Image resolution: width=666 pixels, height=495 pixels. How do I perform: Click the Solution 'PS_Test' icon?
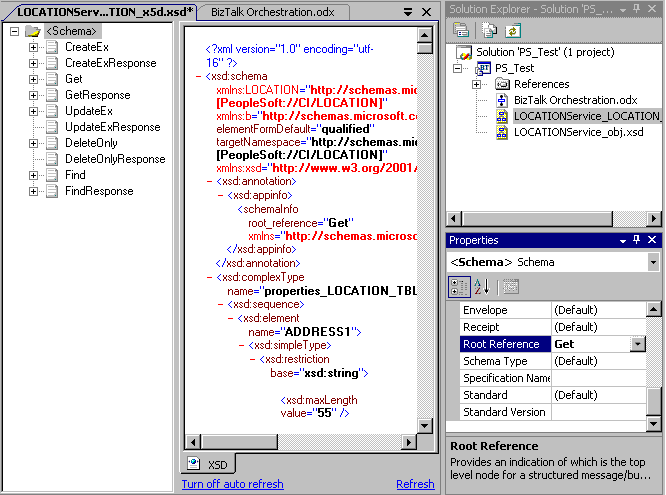(464, 52)
